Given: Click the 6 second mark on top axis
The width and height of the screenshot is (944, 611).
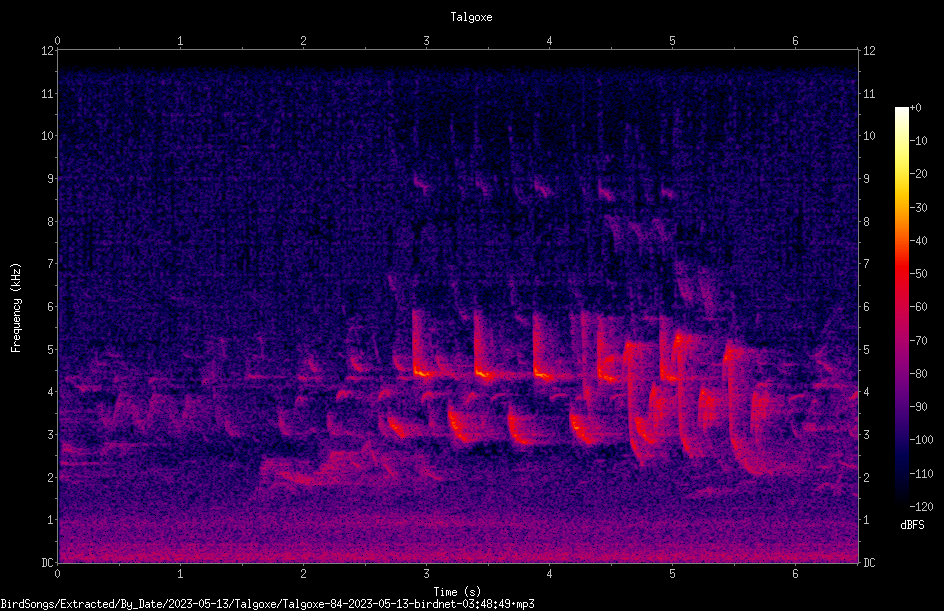Looking at the screenshot, I should (795, 41).
